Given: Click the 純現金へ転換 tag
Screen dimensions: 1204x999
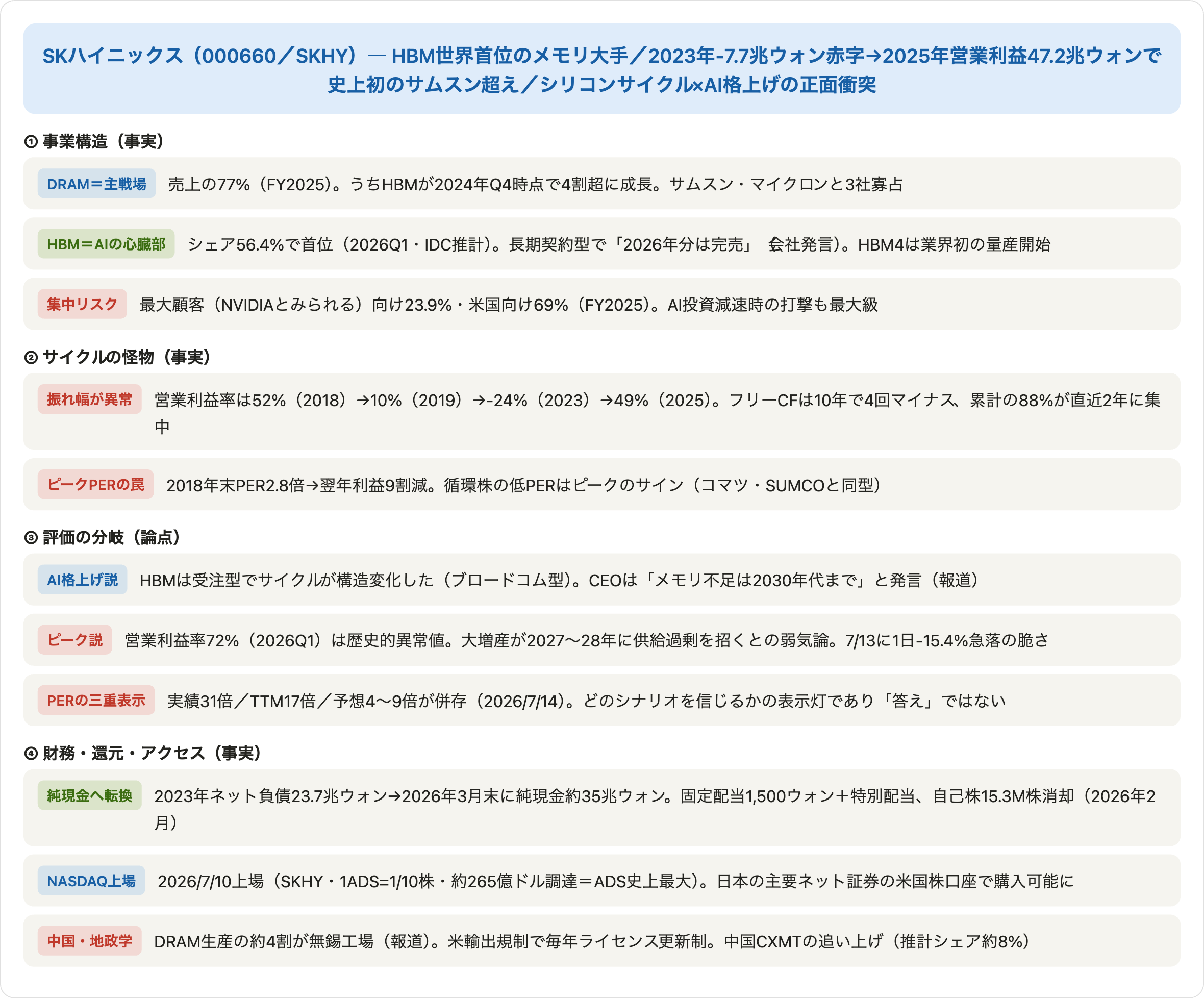Looking at the screenshot, I should pos(89,795).
